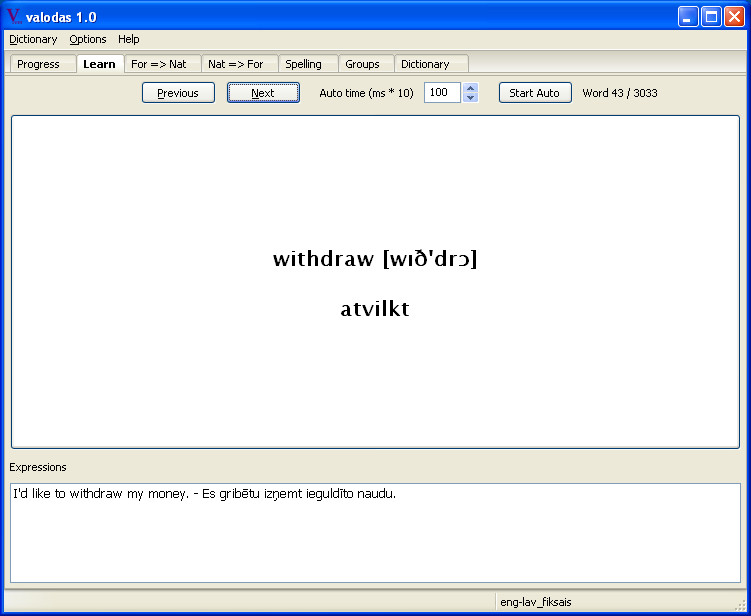
Task: Minimize the valodas window
Action: (x=688, y=17)
